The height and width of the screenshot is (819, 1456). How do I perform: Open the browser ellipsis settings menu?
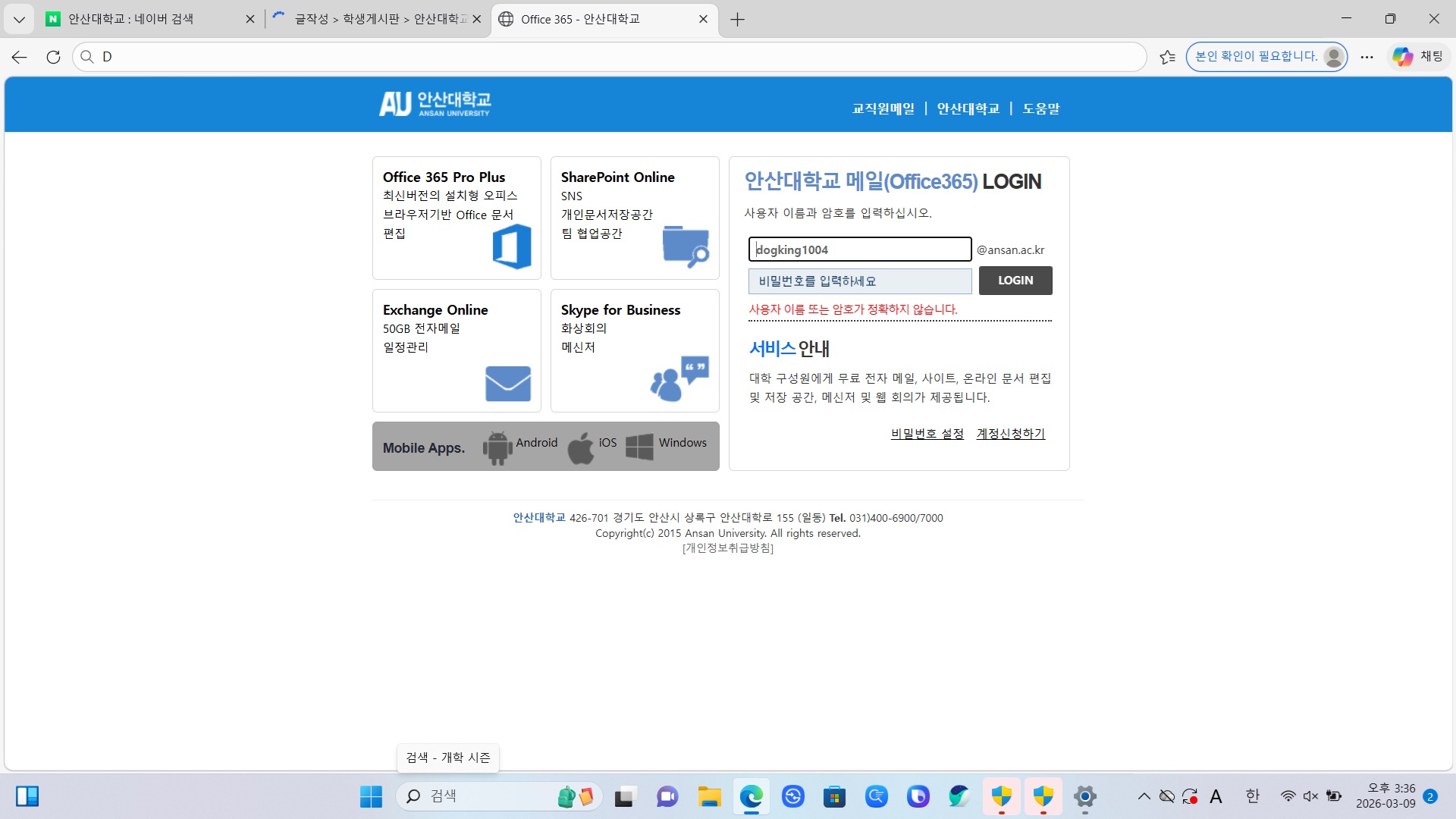(1367, 56)
